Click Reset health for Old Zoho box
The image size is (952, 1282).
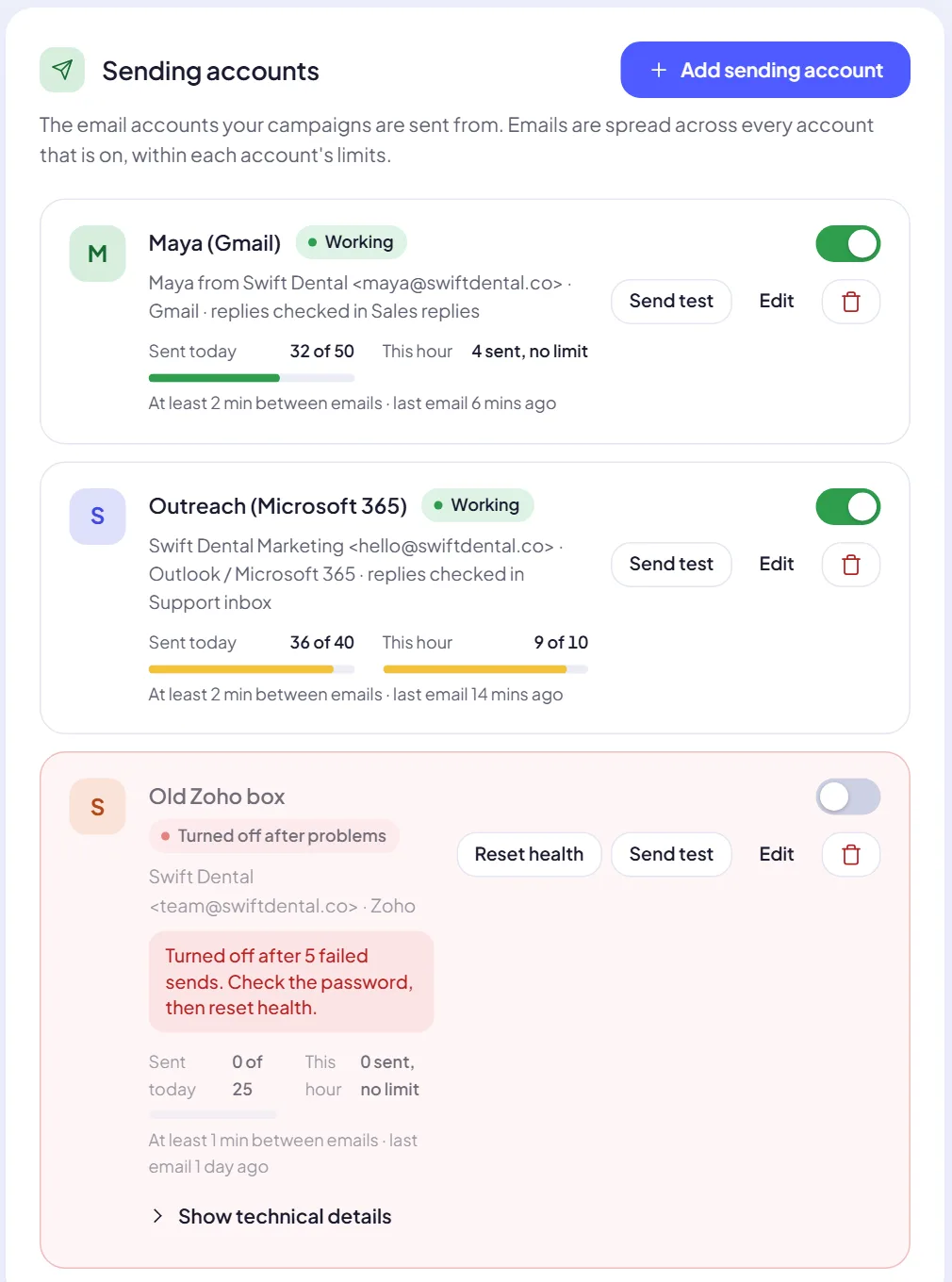(529, 855)
